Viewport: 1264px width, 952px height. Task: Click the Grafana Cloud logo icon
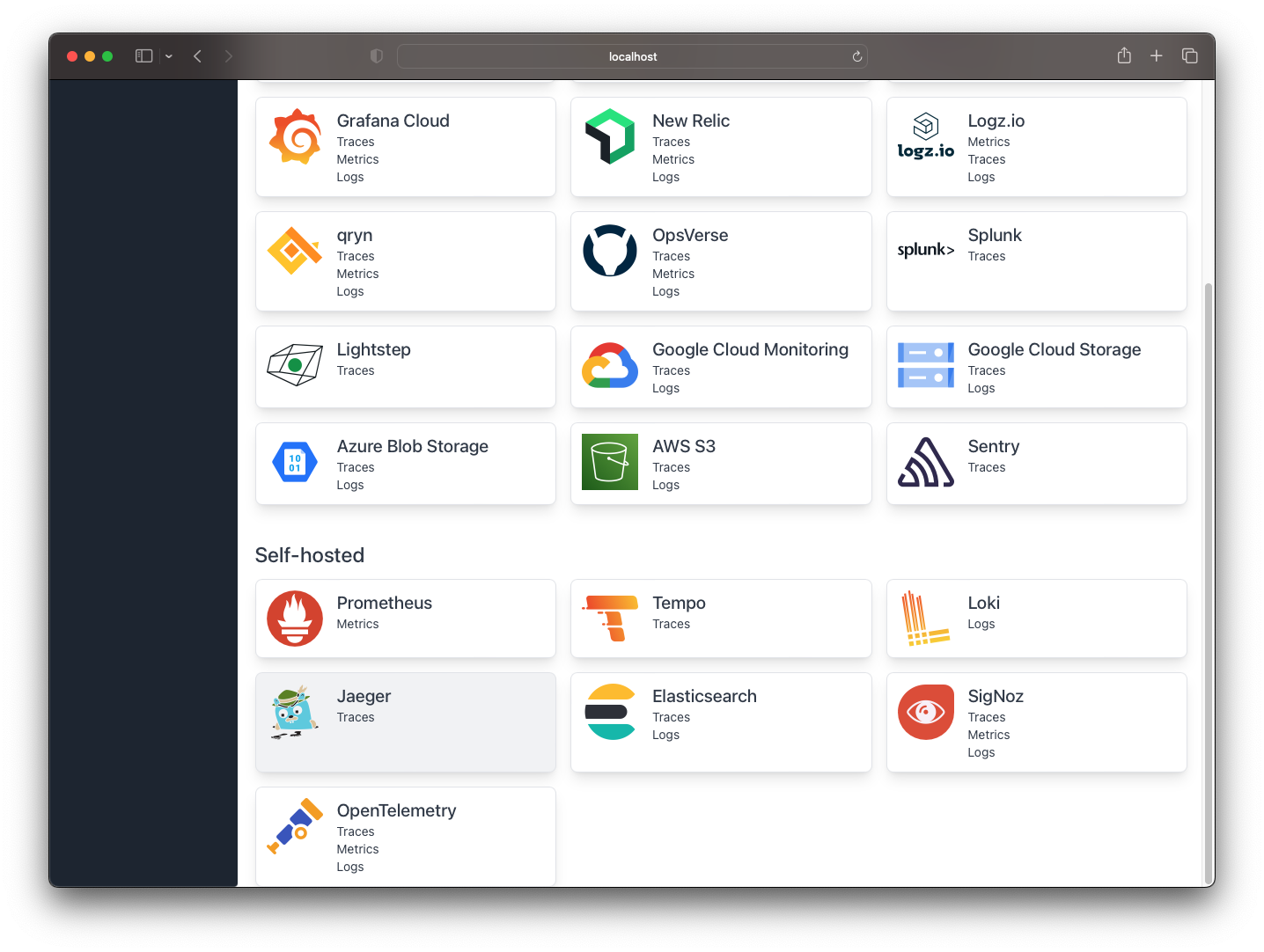(x=295, y=136)
